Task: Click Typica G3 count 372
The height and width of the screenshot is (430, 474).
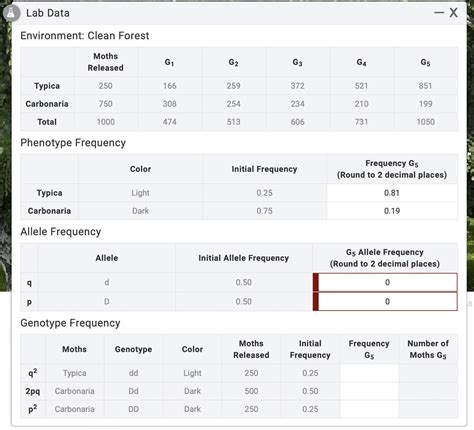Action: [x=297, y=86]
